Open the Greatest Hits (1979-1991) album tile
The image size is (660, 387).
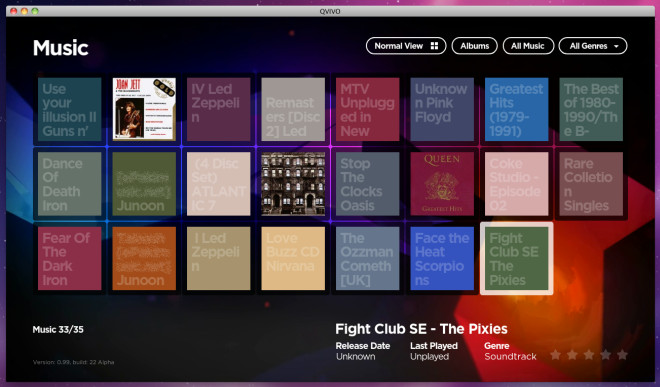[x=516, y=109]
